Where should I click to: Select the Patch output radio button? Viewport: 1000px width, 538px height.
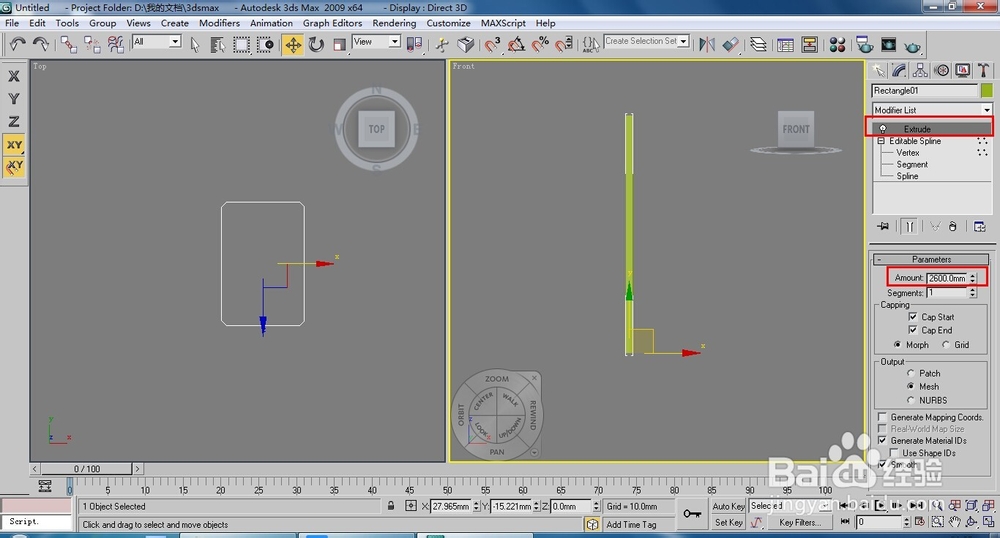point(911,373)
